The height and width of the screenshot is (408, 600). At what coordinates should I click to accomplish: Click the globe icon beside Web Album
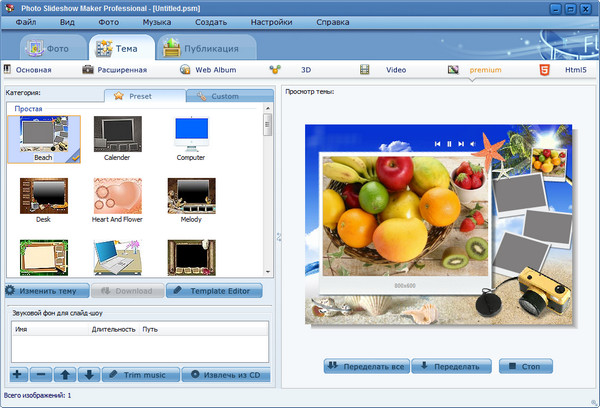tap(185, 70)
